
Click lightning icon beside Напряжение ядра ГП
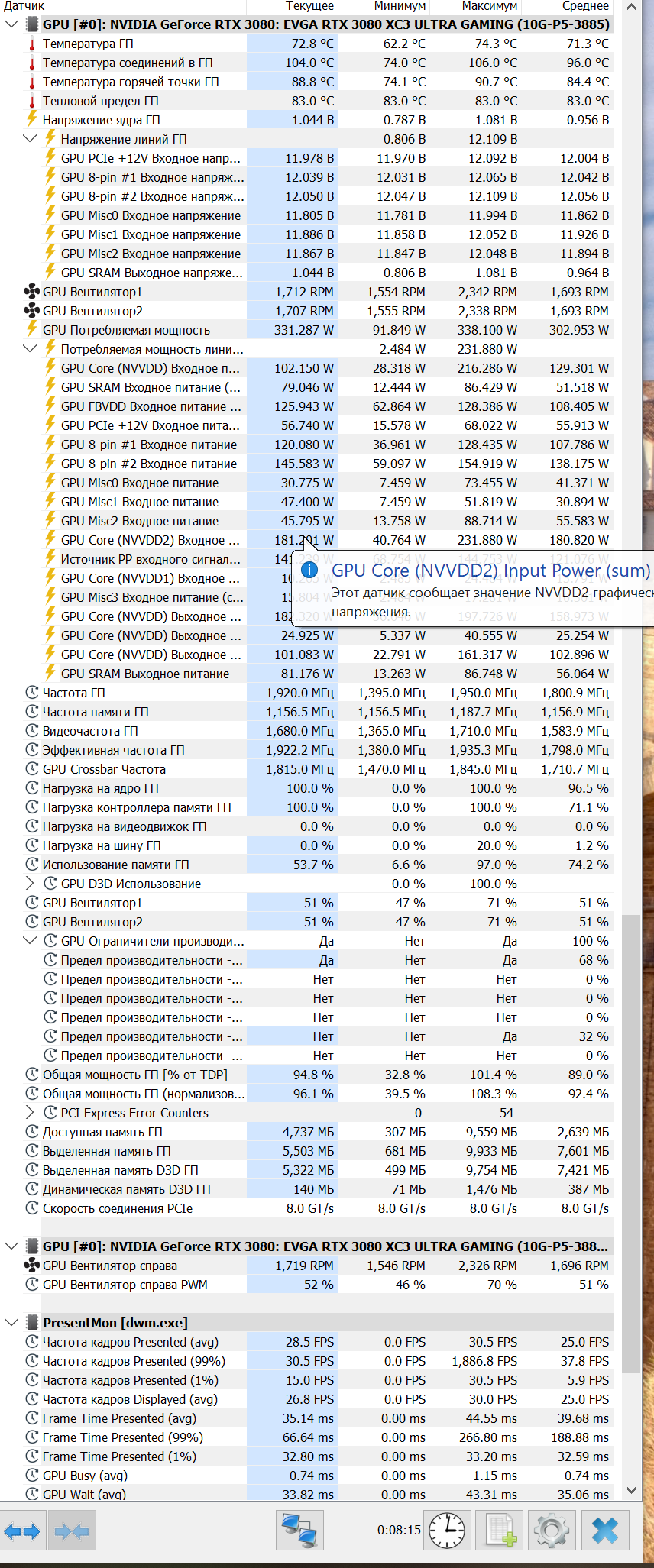(x=32, y=119)
